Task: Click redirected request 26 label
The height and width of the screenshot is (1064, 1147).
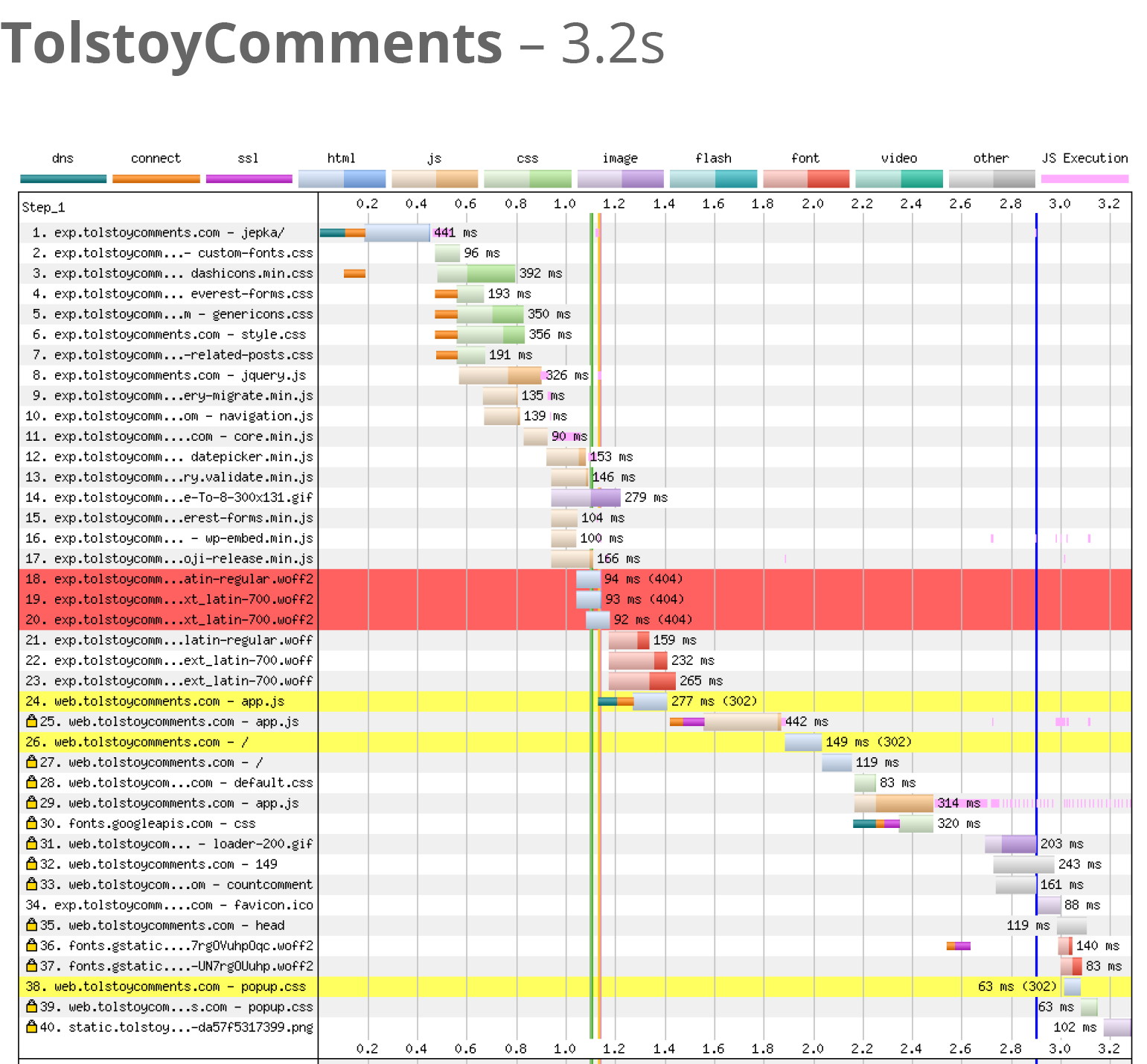Action: click(137, 742)
